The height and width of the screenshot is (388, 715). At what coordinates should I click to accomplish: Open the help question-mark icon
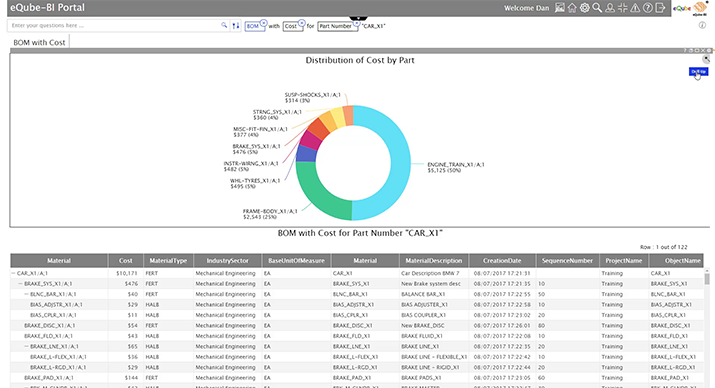(x=648, y=8)
